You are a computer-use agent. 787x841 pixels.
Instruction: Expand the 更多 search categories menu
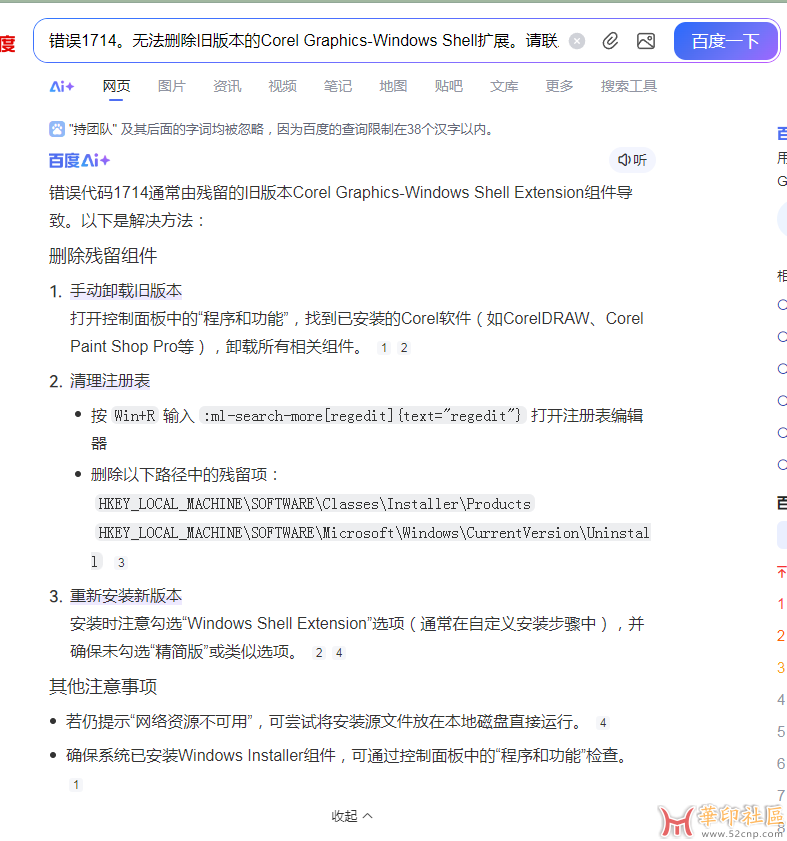(559, 87)
